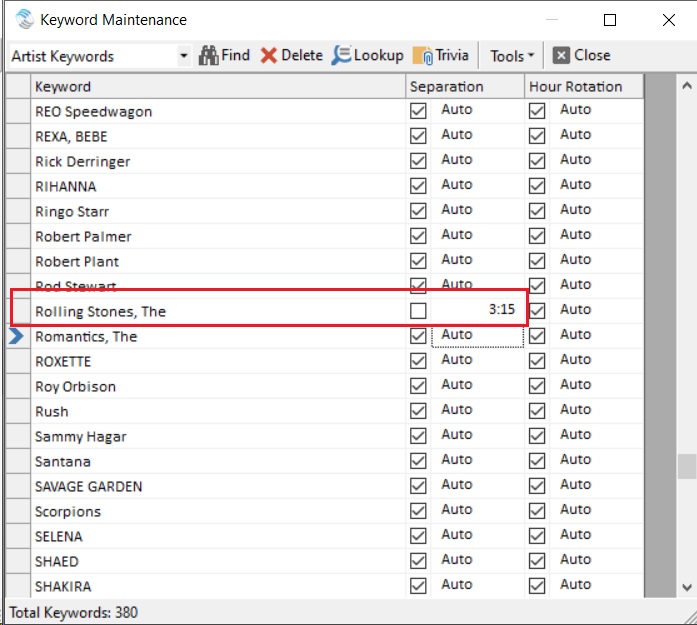Viewport: 697px width, 625px height.
Task: Select the Sammy Hagar keyword
Action: pos(80,437)
